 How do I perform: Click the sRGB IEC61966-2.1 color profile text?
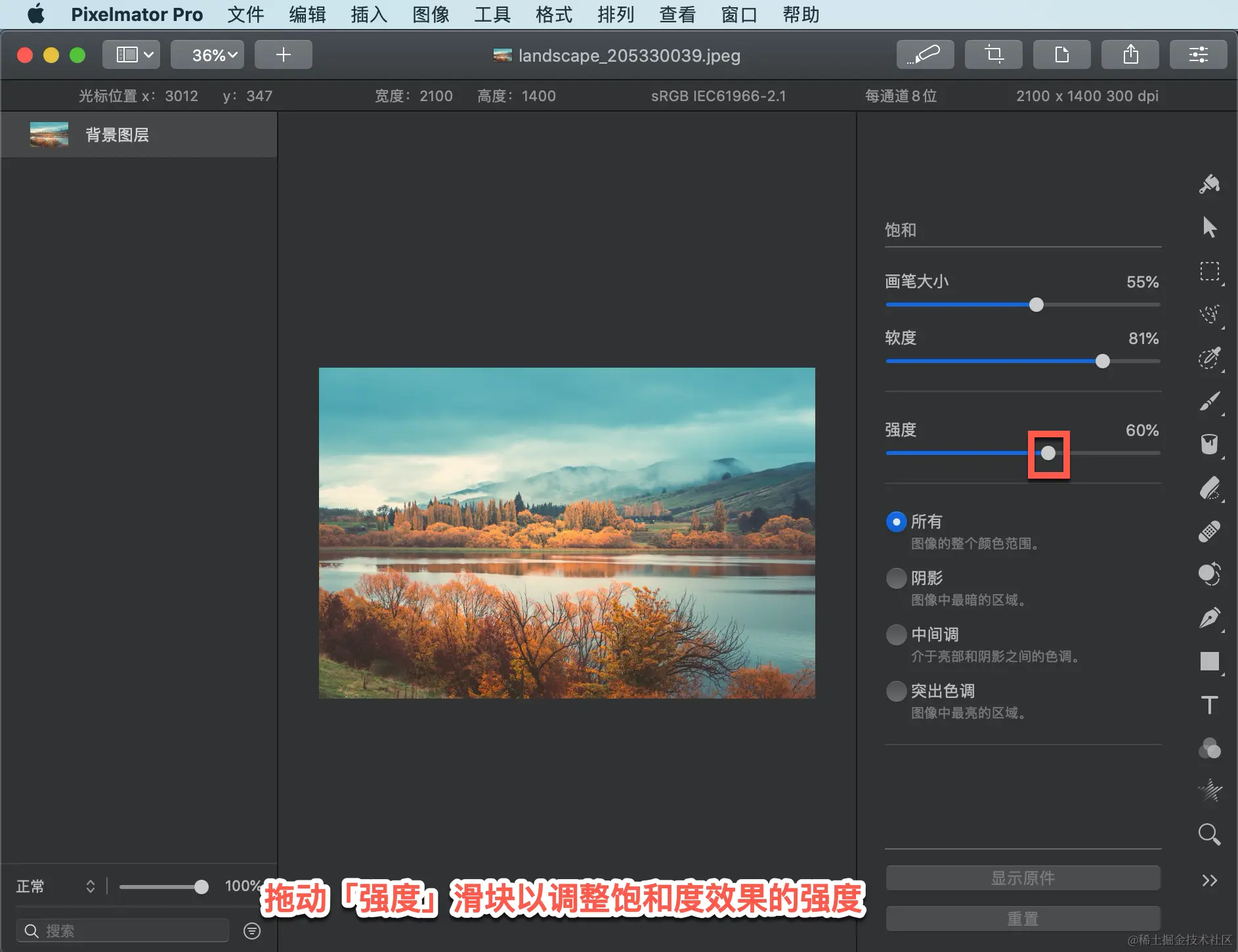pyautogui.click(x=718, y=96)
